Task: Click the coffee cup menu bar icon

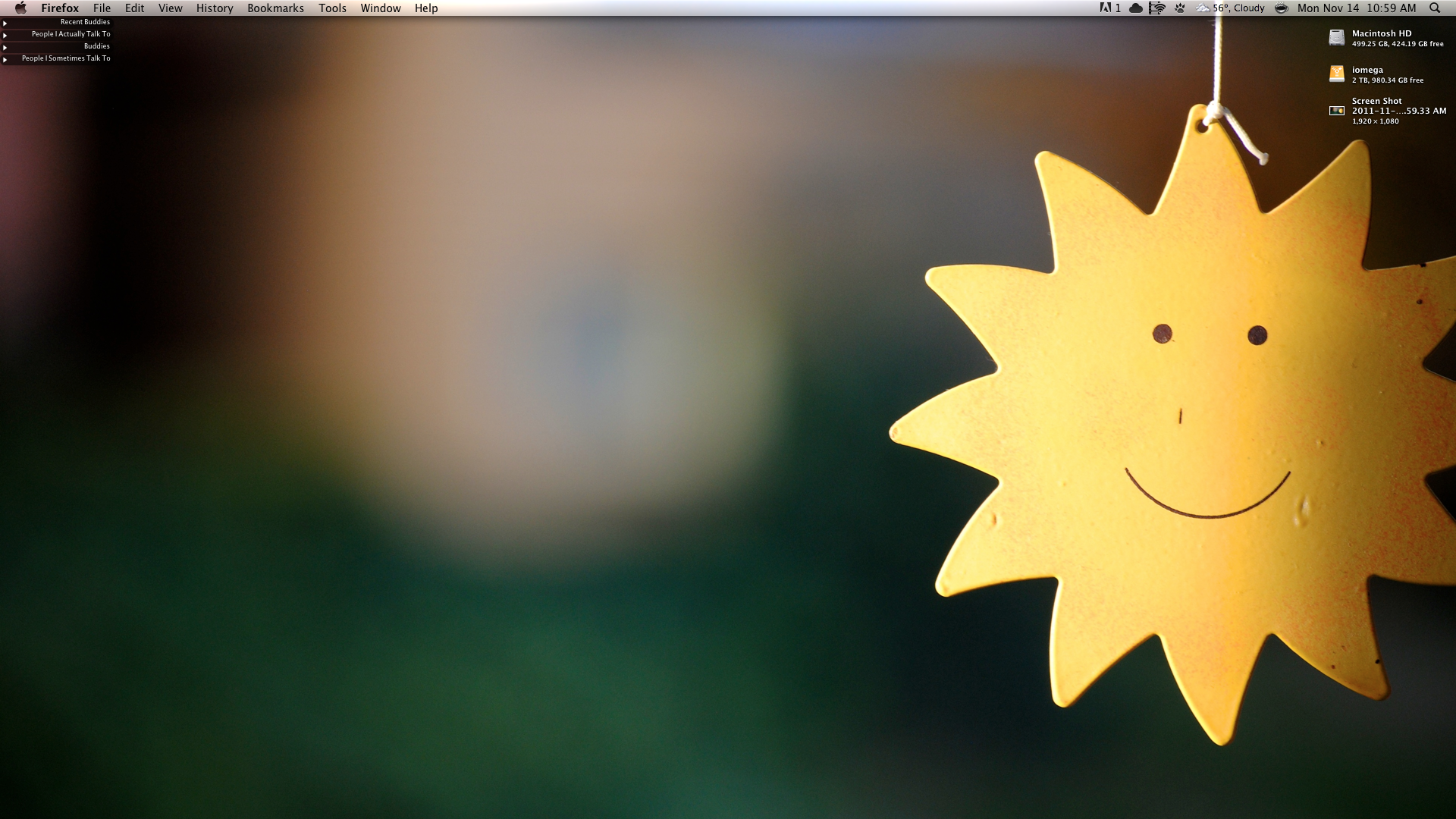Action: point(1281,8)
